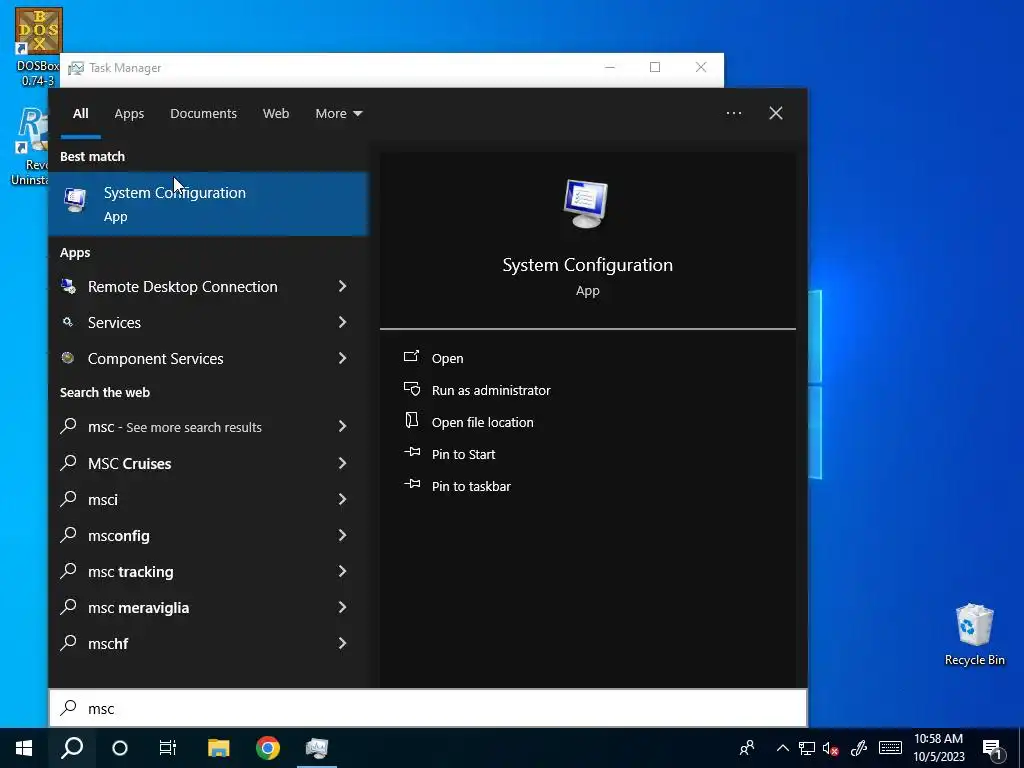Expand the msci suggestion chevron

[x=342, y=499]
